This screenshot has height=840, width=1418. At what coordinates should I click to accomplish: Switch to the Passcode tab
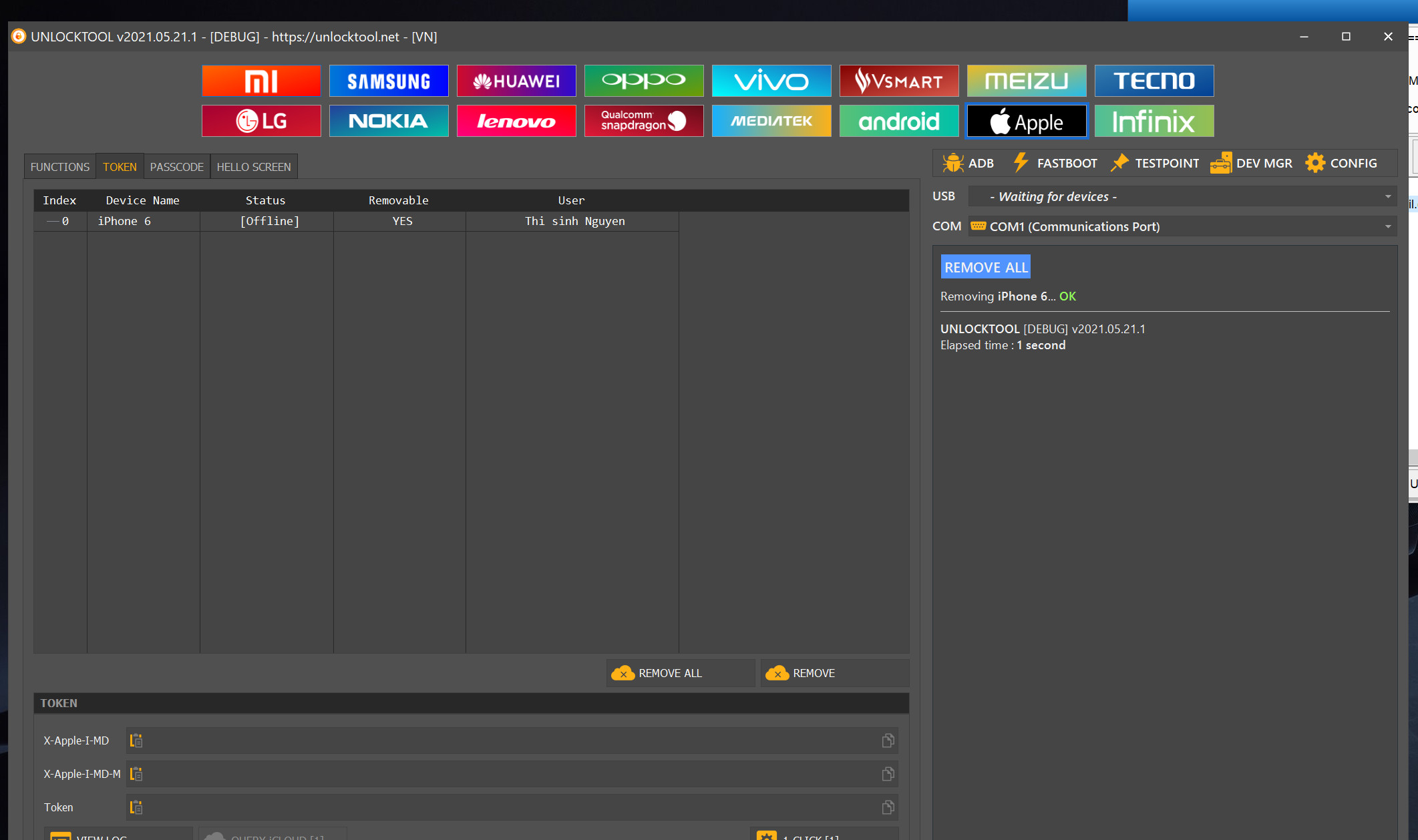(176, 167)
